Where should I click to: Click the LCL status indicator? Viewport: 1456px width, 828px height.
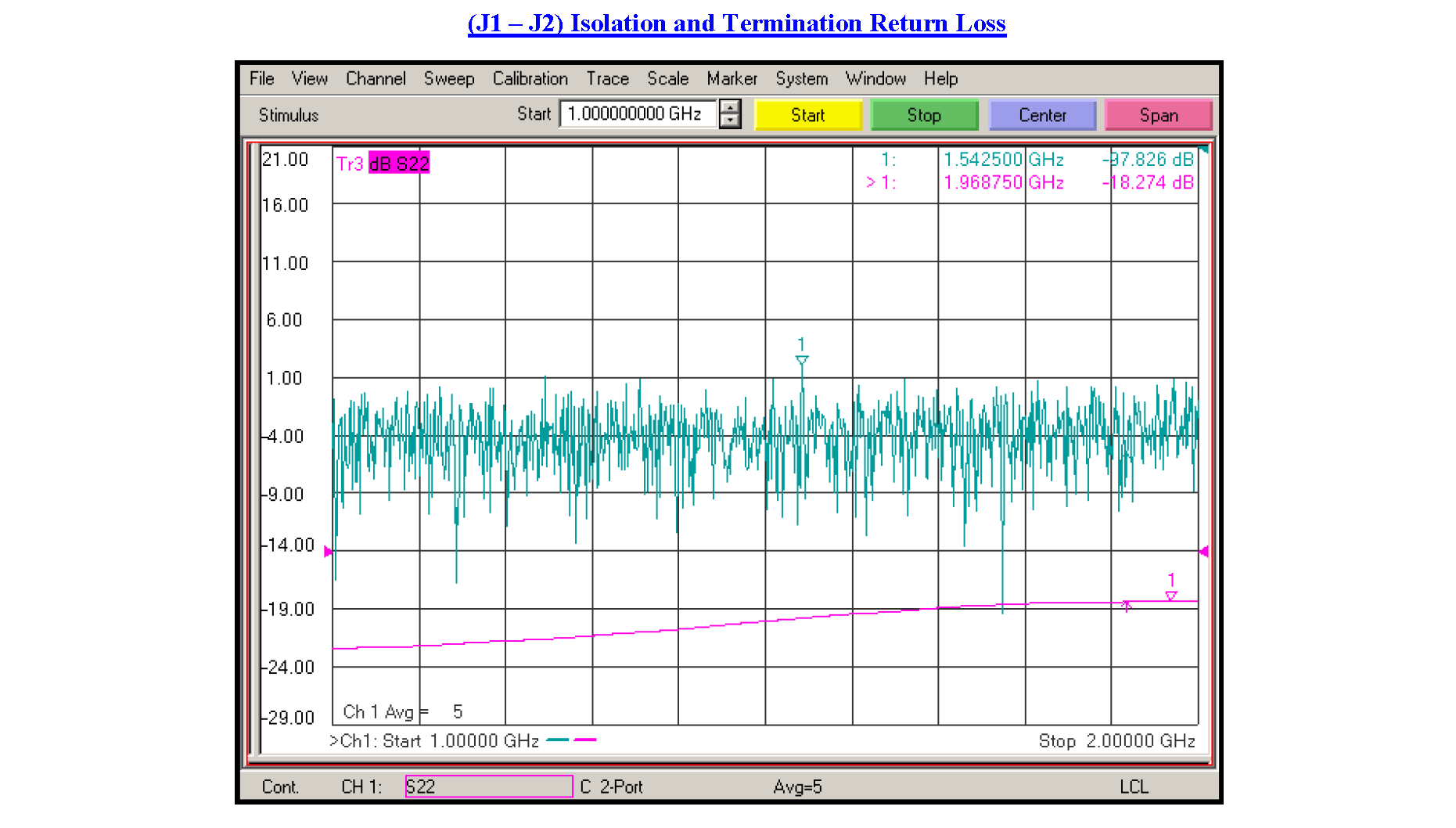point(1136,787)
